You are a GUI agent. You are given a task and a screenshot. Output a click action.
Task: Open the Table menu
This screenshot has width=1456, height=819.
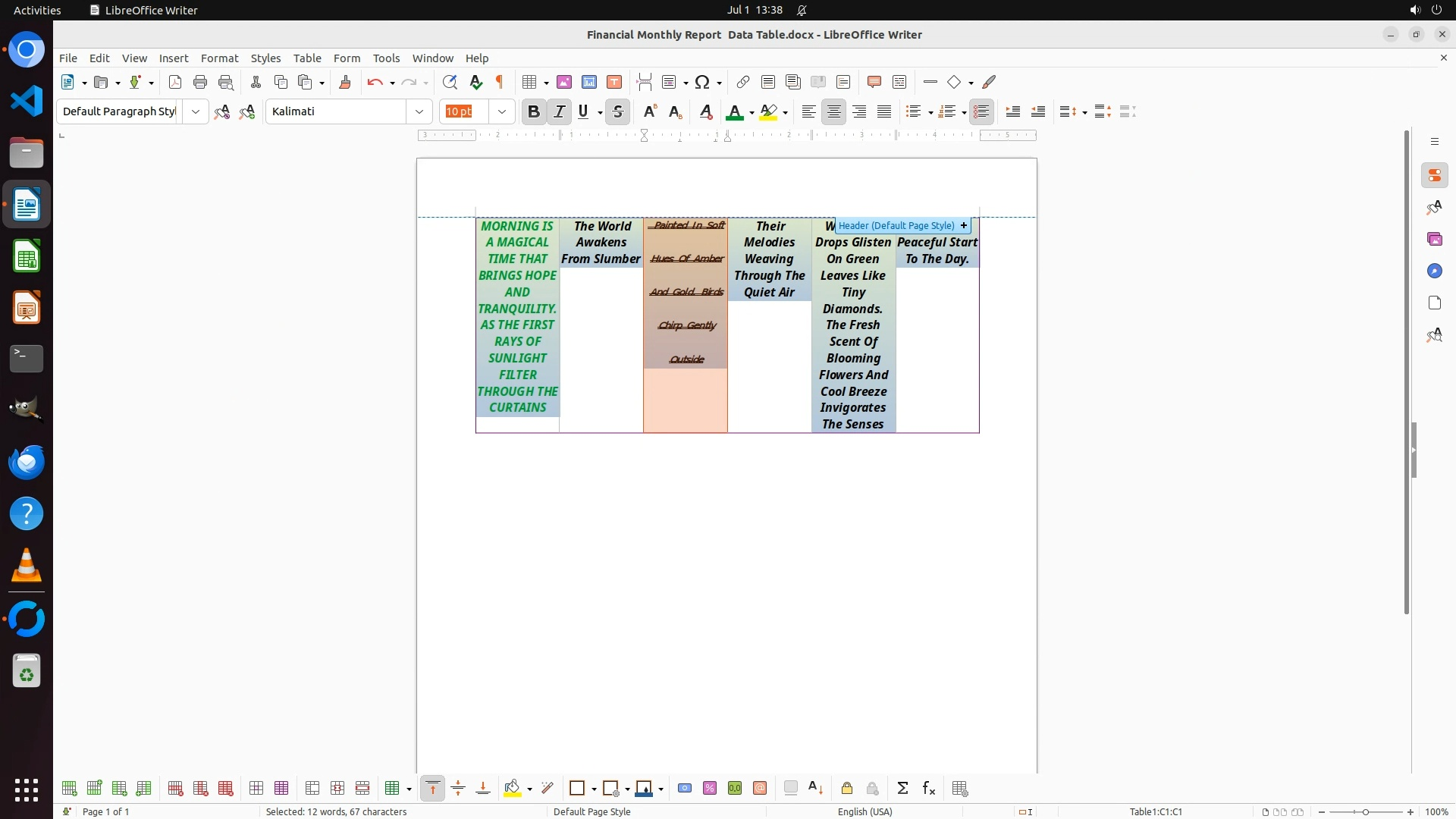coord(307,58)
